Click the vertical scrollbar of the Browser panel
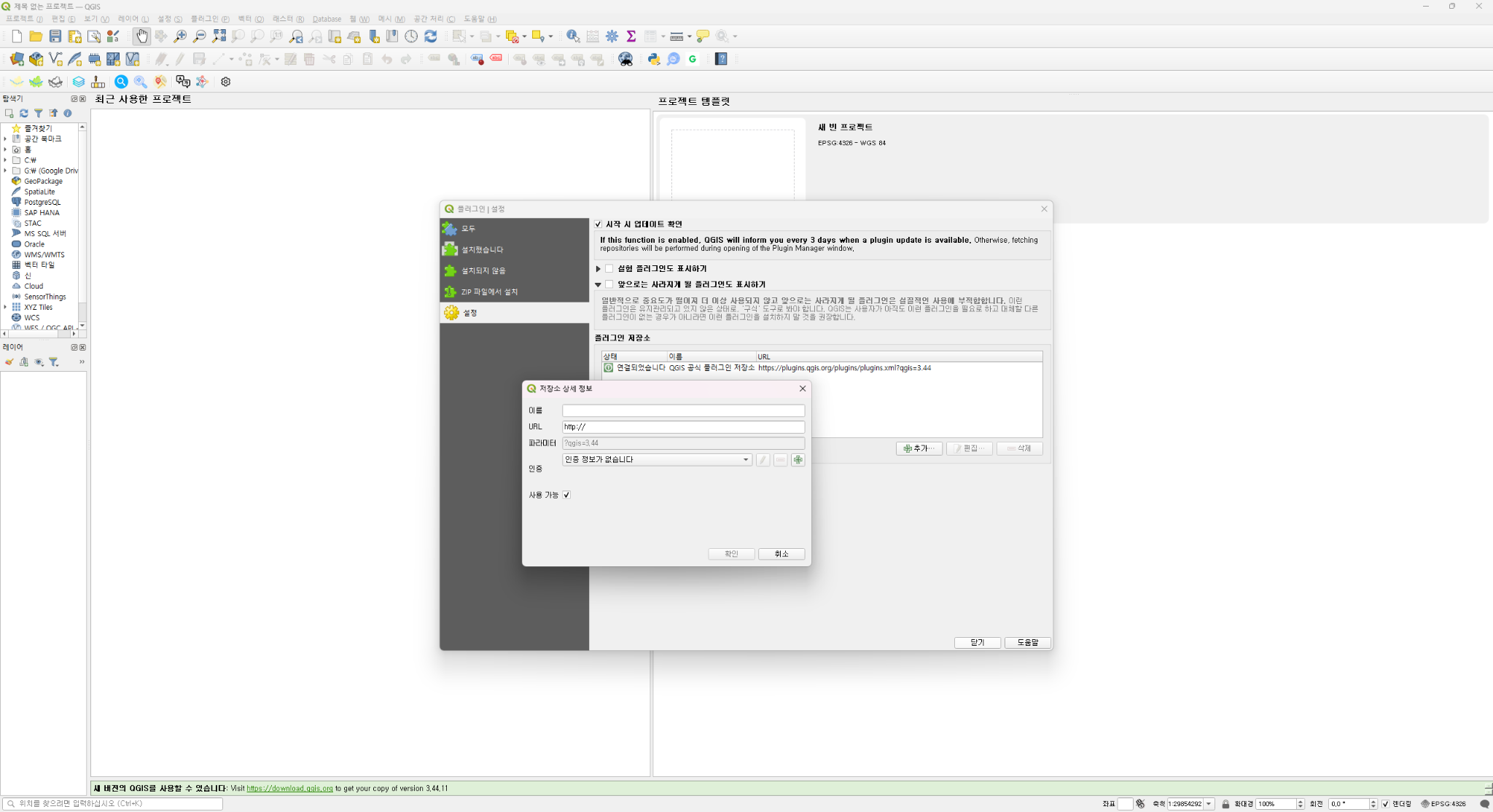Viewport: 1493px width, 812px height. [x=82, y=226]
